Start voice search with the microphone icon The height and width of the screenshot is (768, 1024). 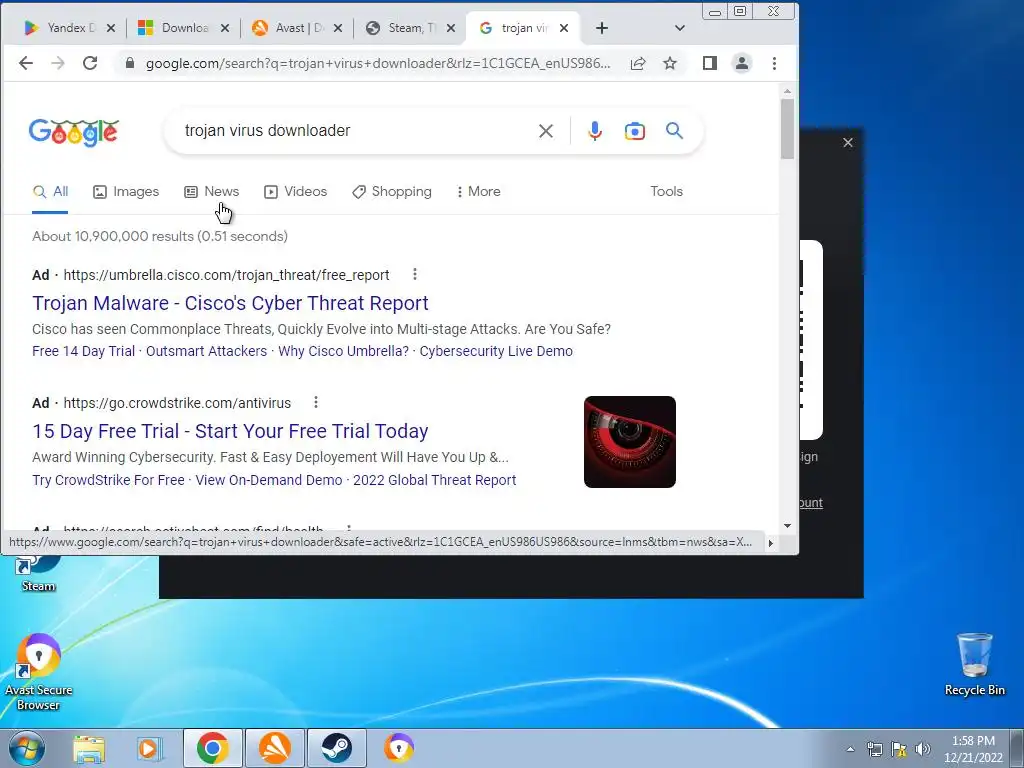click(594, 131)
